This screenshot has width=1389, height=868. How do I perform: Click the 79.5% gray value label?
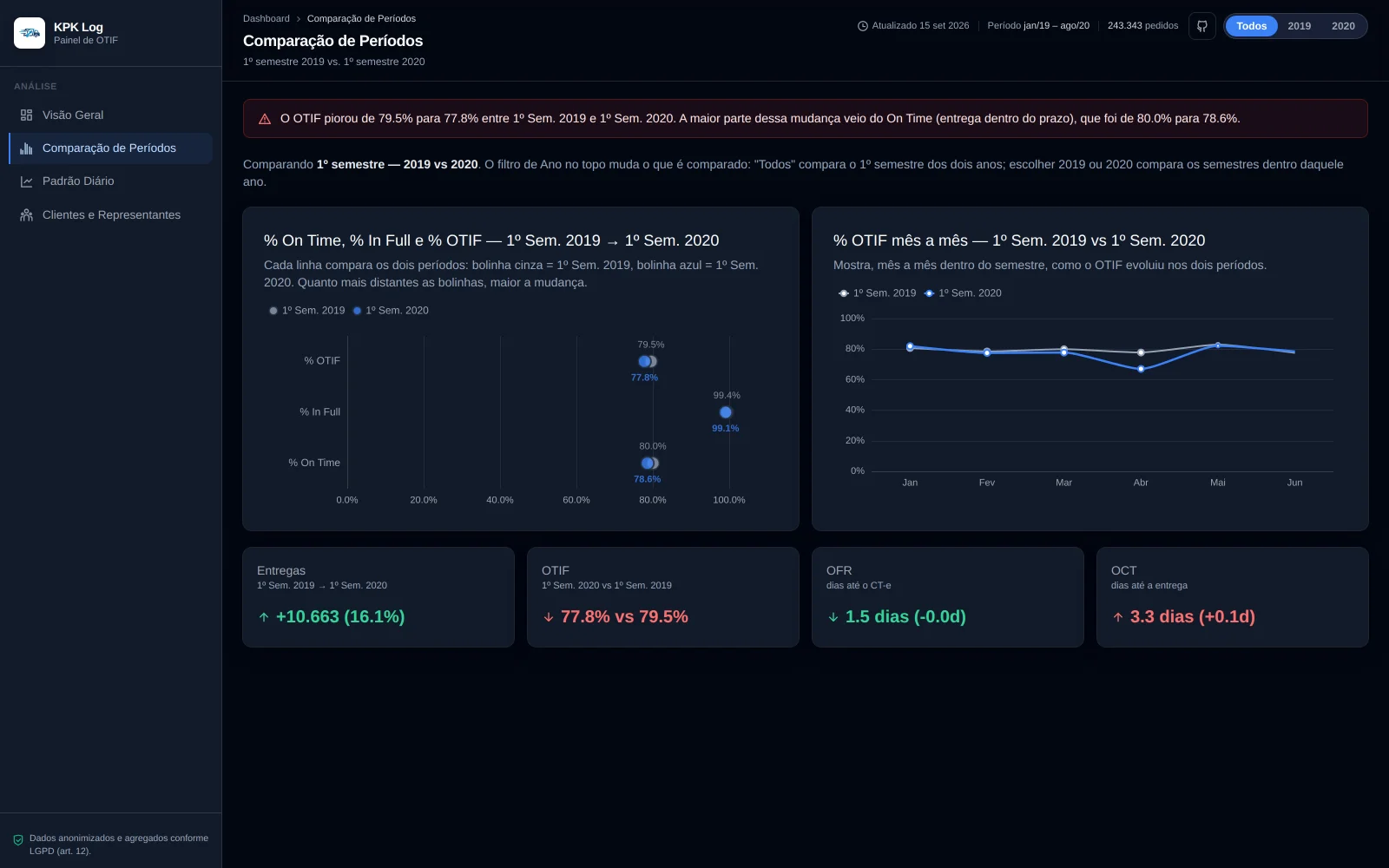[x=651, y=345]
